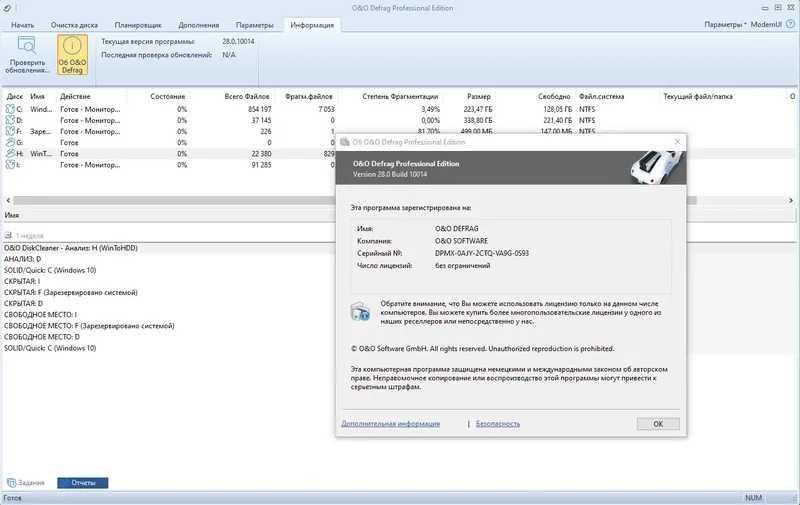Select report 'O&O DiskCleaner - Анализ: H (WinToHDD)'

point(71,248)
